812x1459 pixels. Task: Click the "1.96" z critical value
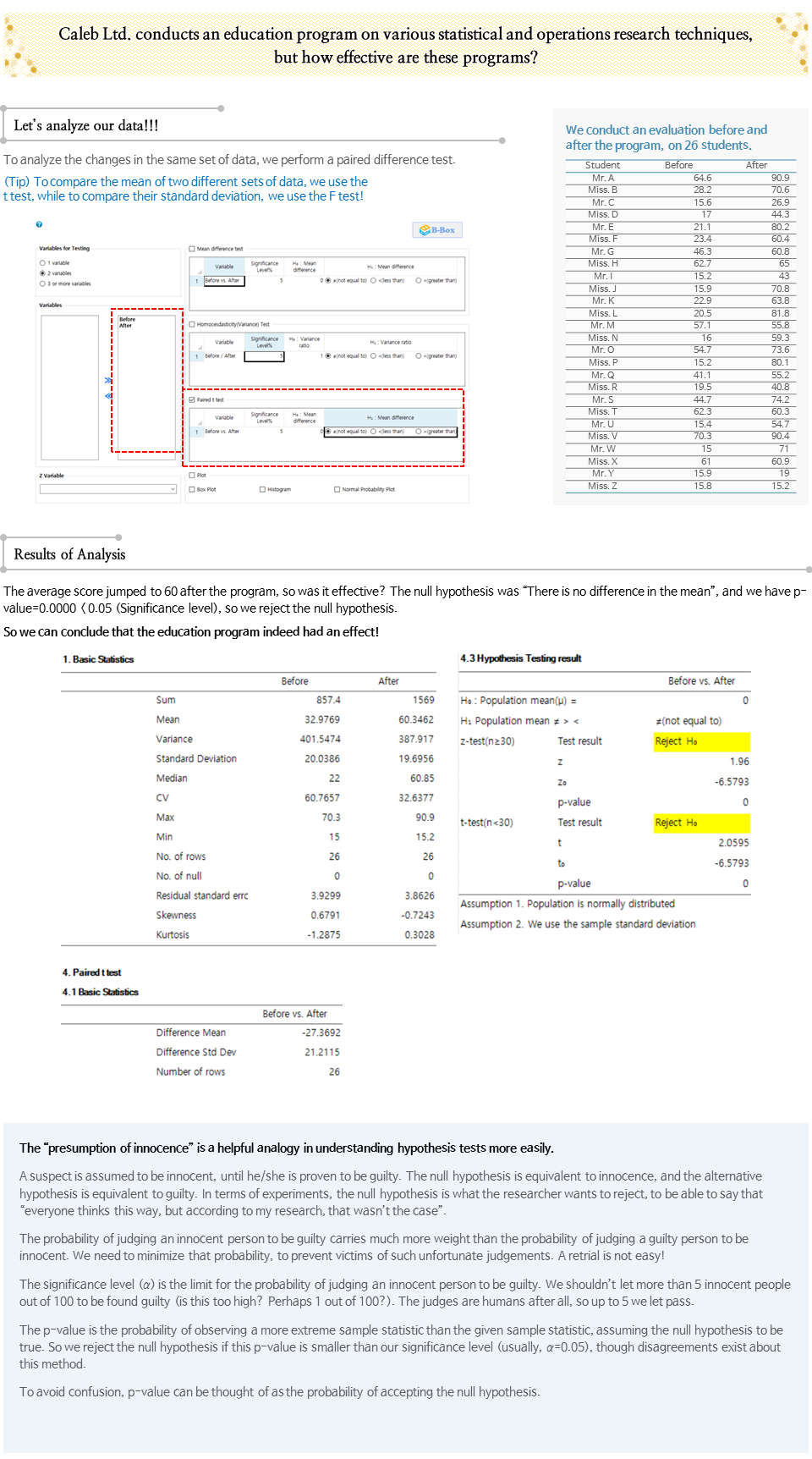[739, 762]
